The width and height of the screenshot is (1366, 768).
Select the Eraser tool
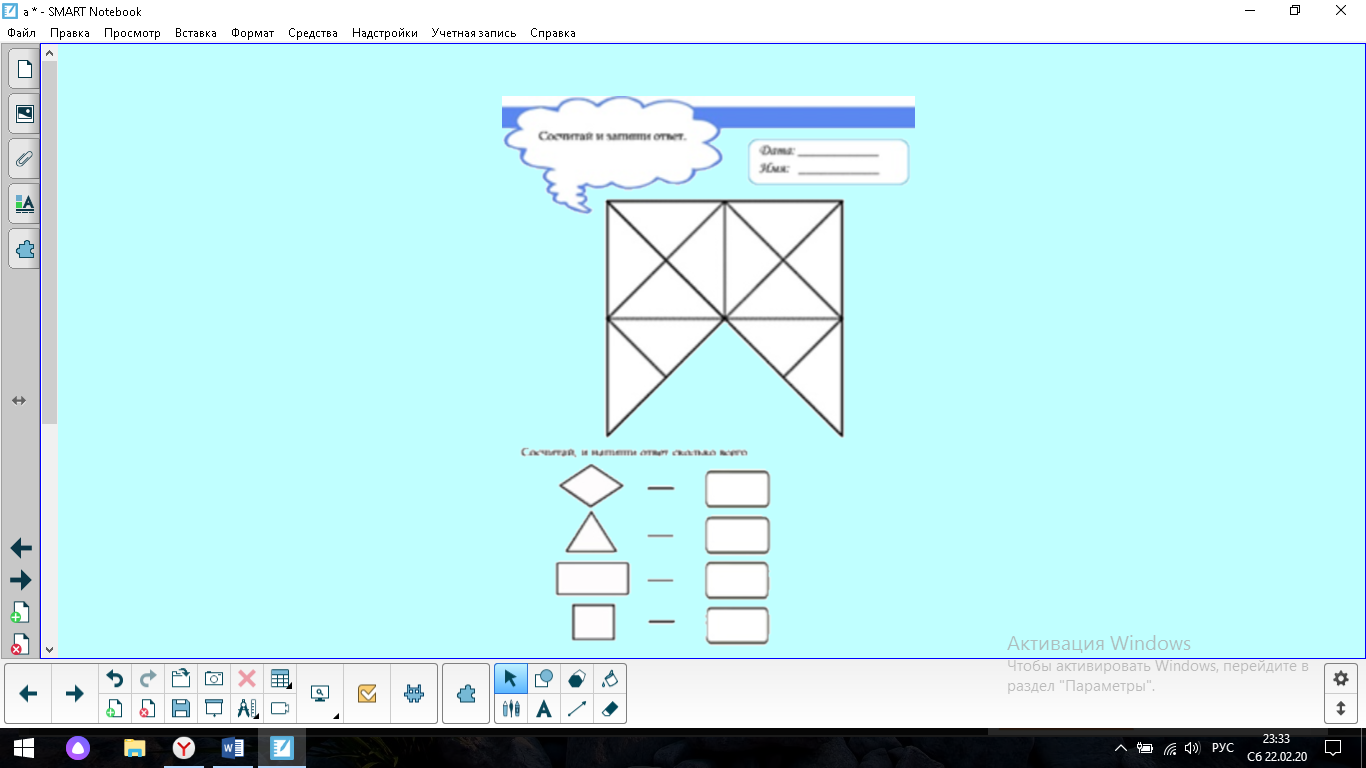click(x=610, y=709)
